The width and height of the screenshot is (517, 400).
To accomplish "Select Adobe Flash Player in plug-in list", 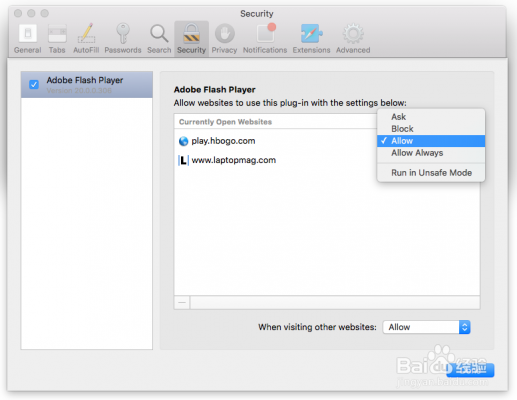I will [x=87, y=84].
